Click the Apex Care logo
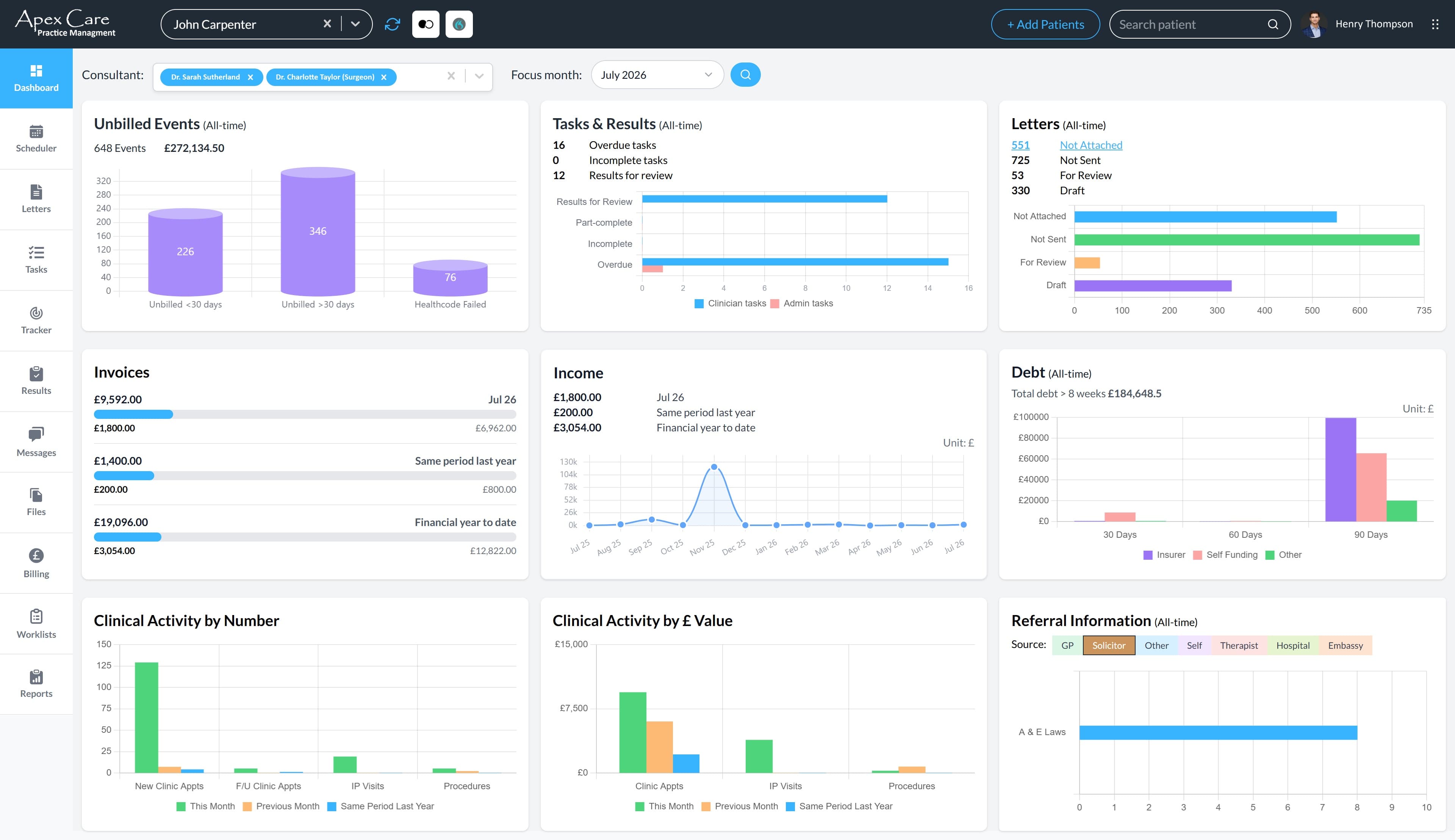Viewport: 1455px width, 840px height. 65,23
